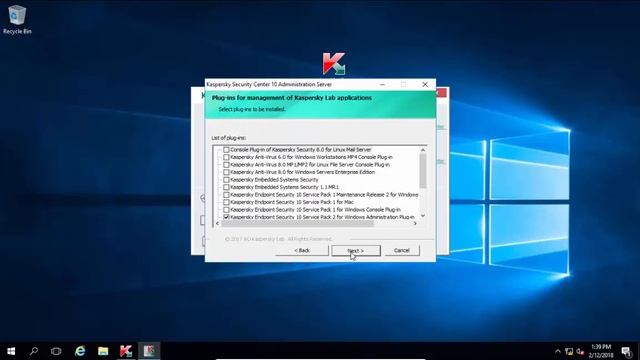Image resolution: width=640 pixels, height=360 pixels.
Task: Close the Kaspersky Security Center installer window
Action: click(425, 84)
